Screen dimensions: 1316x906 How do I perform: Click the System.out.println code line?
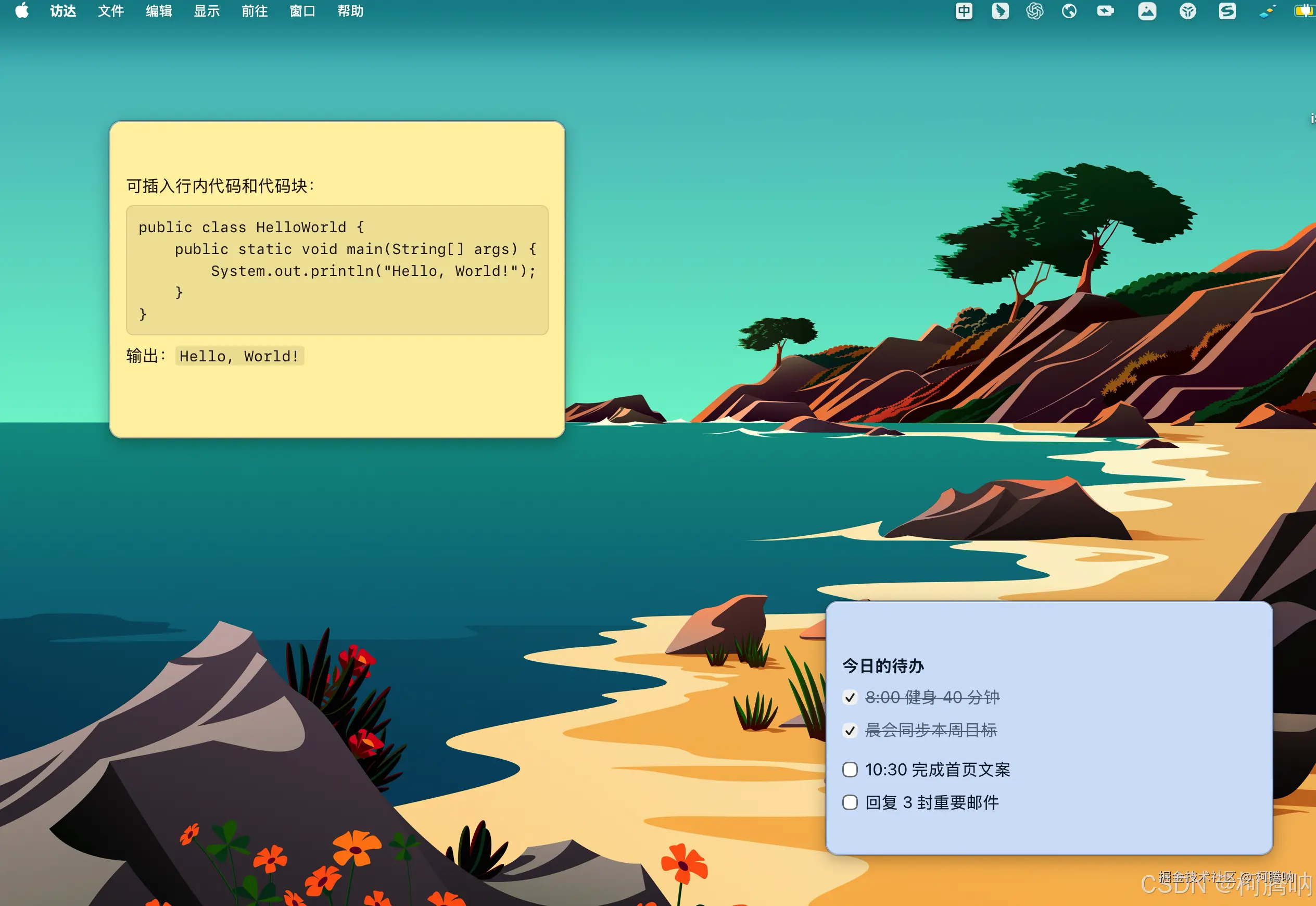tap(373, 271)
